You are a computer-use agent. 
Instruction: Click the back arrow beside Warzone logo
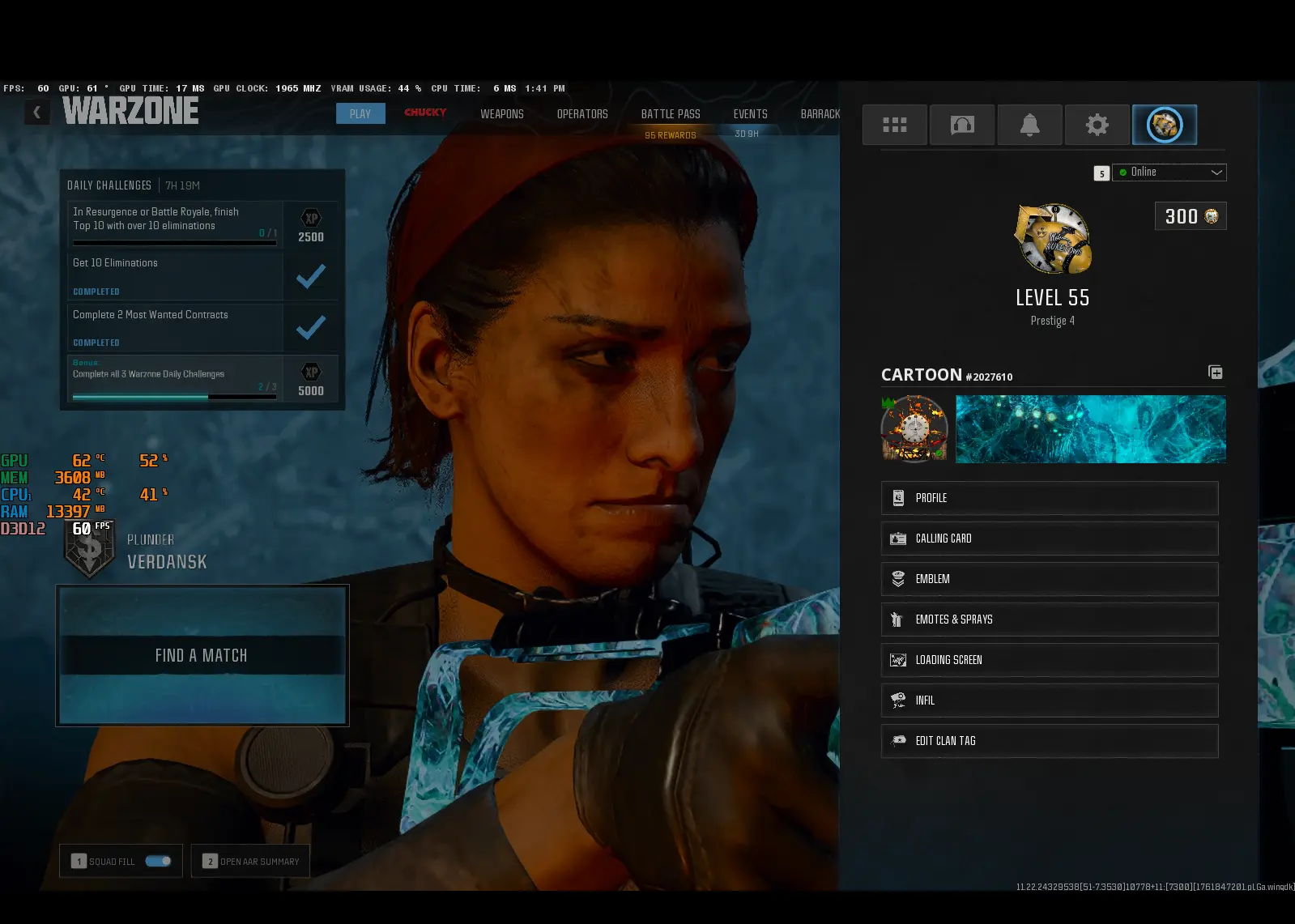pyautogui.click(x=36, y=113)
